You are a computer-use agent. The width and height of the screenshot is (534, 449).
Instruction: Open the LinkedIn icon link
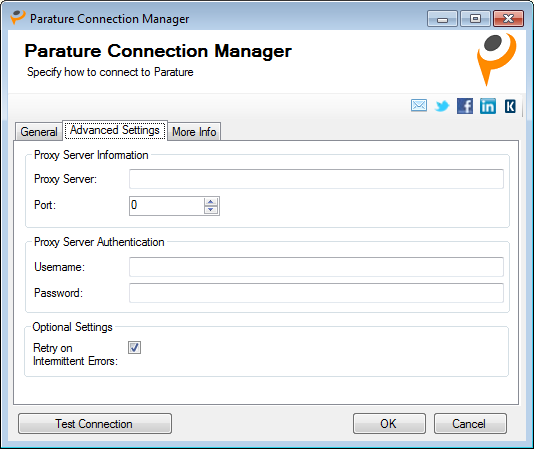point(488,106)
